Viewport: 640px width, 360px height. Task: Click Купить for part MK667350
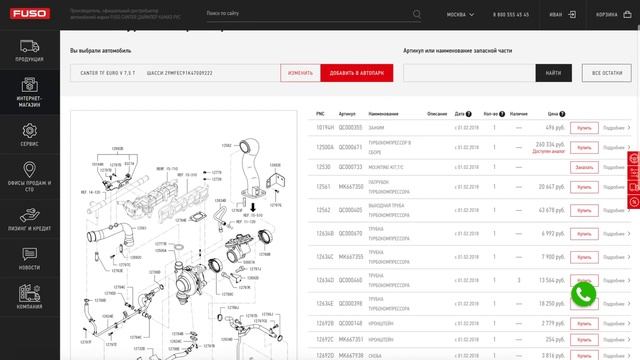(x=584, y=187)
